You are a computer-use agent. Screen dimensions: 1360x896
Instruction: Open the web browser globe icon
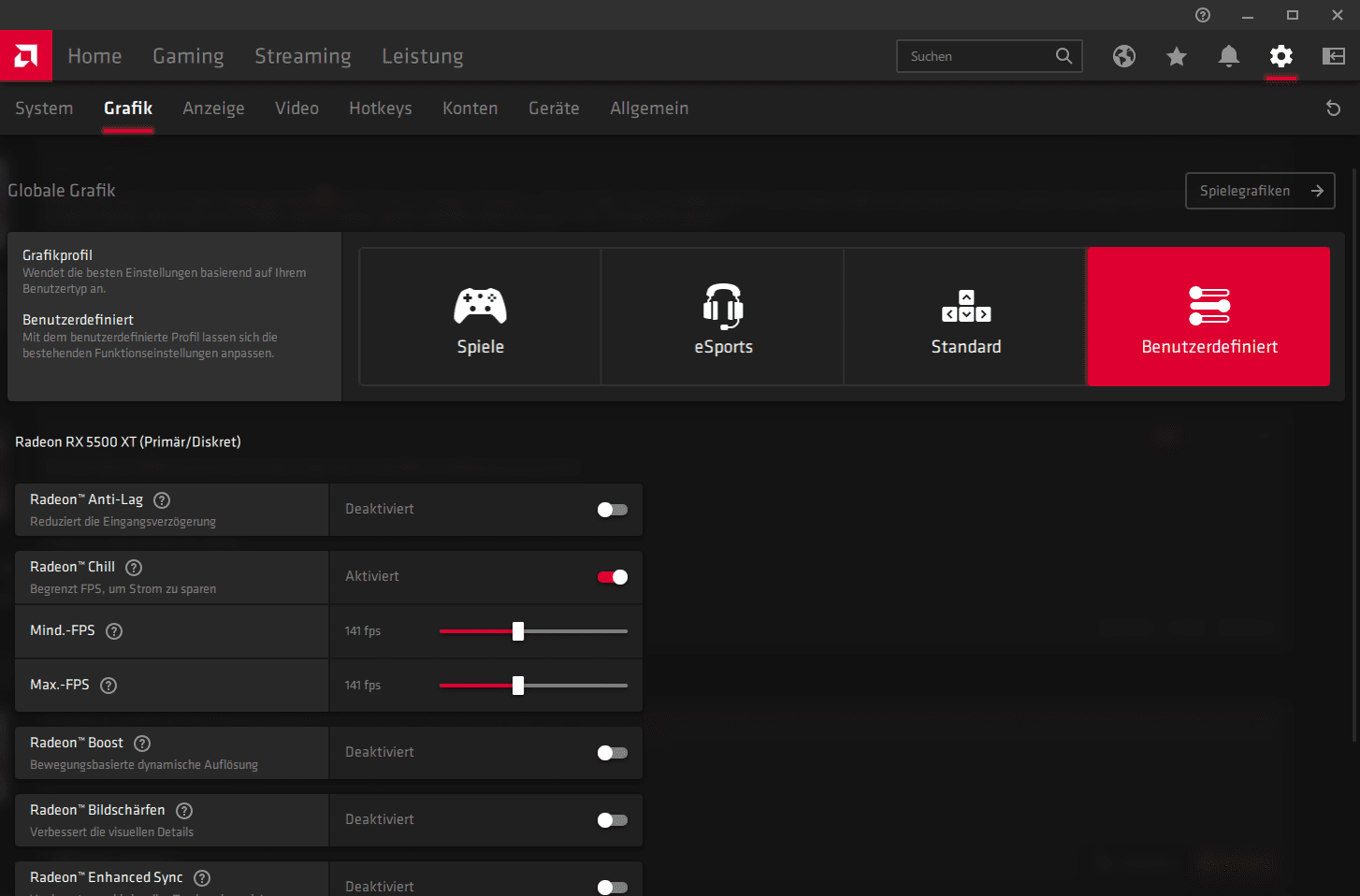tap(1124, 56)
